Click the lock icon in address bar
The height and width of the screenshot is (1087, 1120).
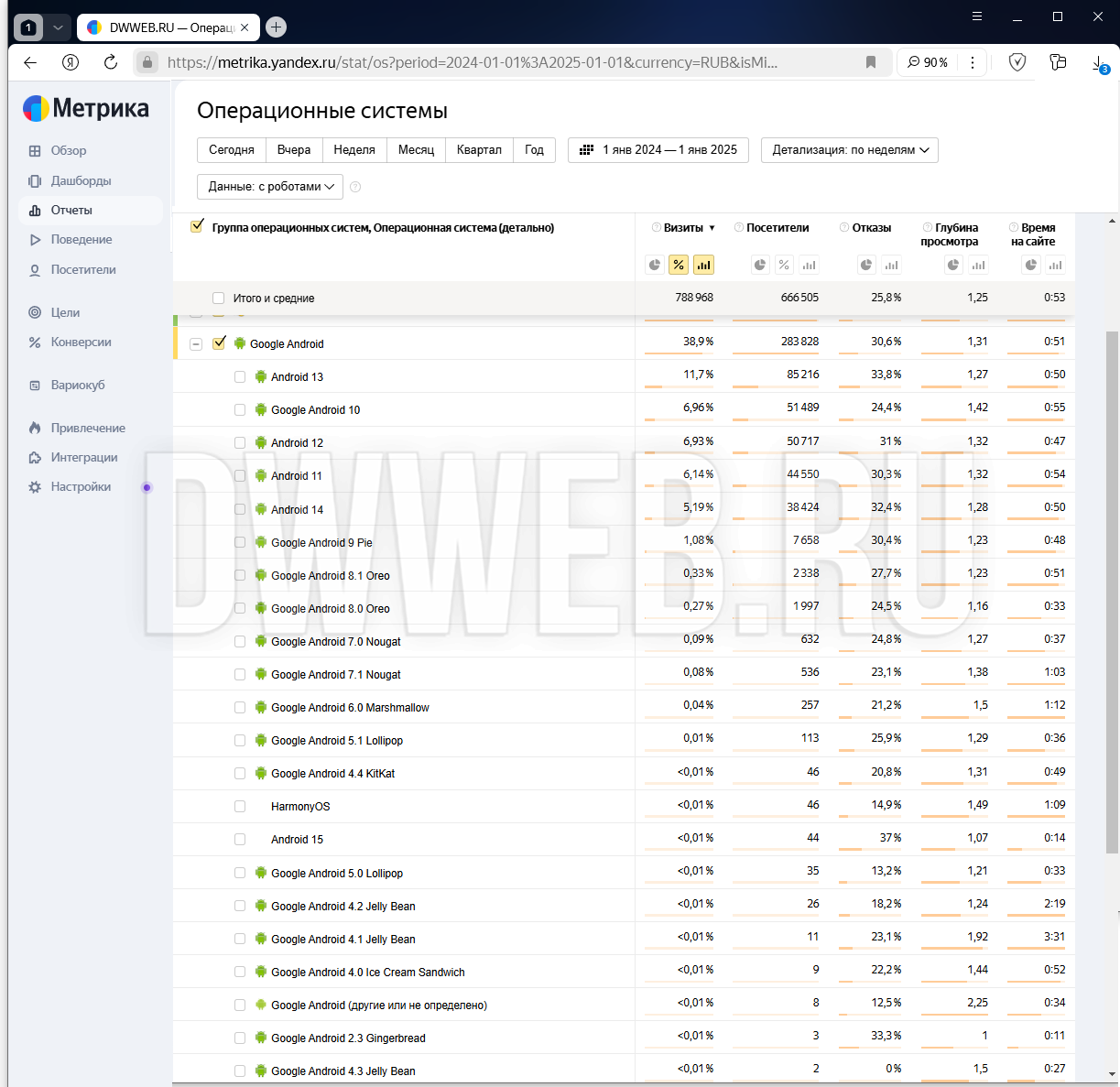tap(147, 62)
